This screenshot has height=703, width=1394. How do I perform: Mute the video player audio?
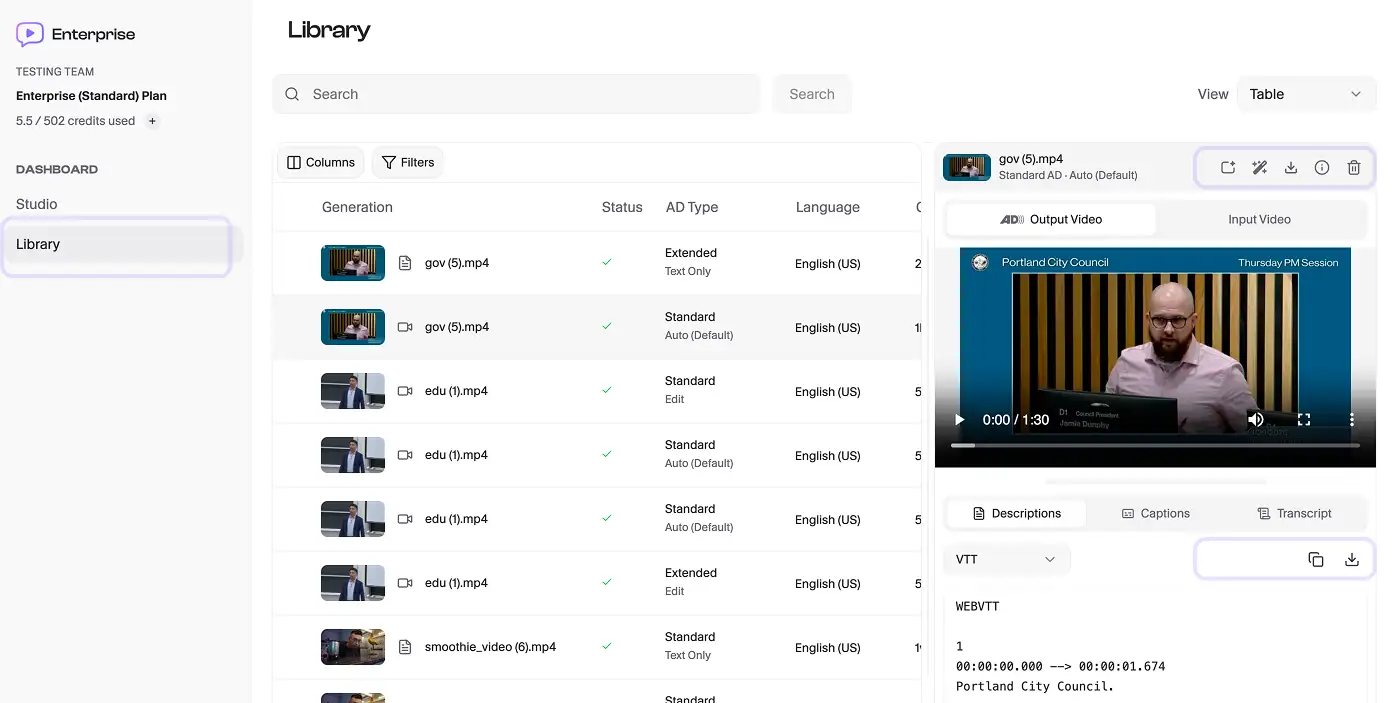pos(1256,419)
